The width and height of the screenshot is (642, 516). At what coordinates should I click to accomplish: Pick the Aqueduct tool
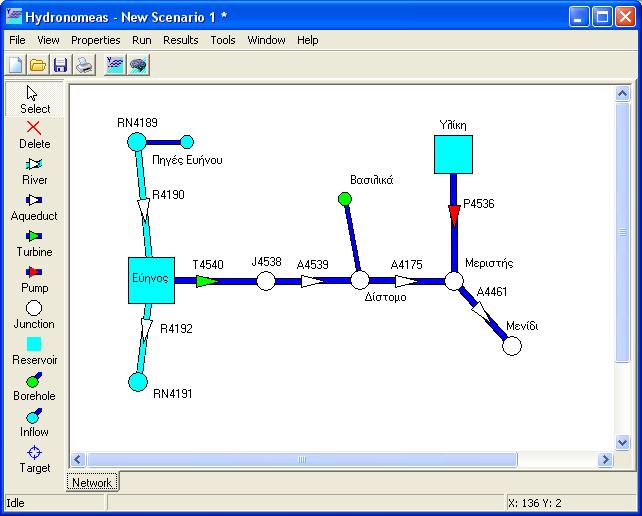tap(34, 207)
